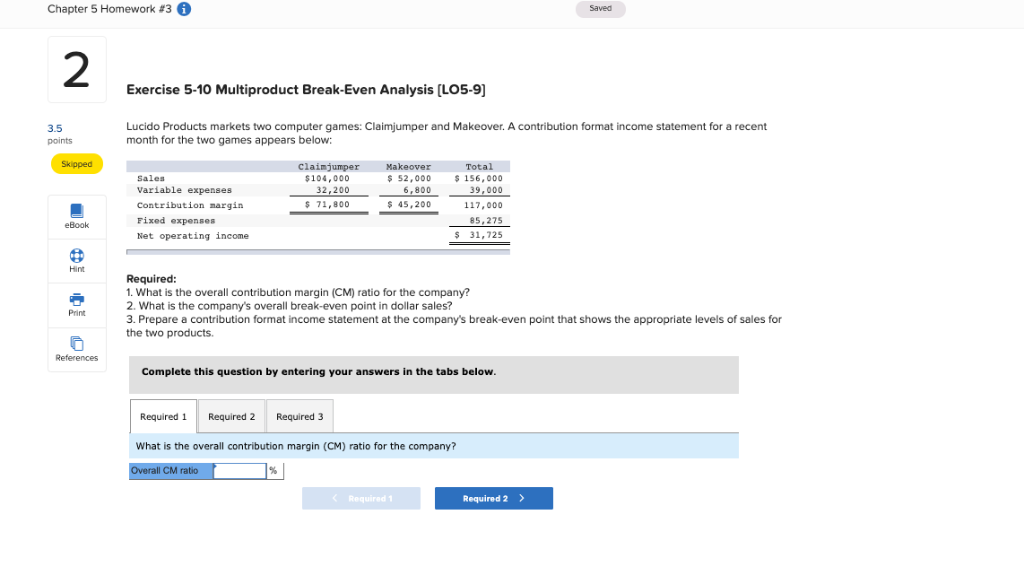Click requirement 2 about break-even dollar sales
Viewport: 1024px width, 584px height.
[289, 306]
